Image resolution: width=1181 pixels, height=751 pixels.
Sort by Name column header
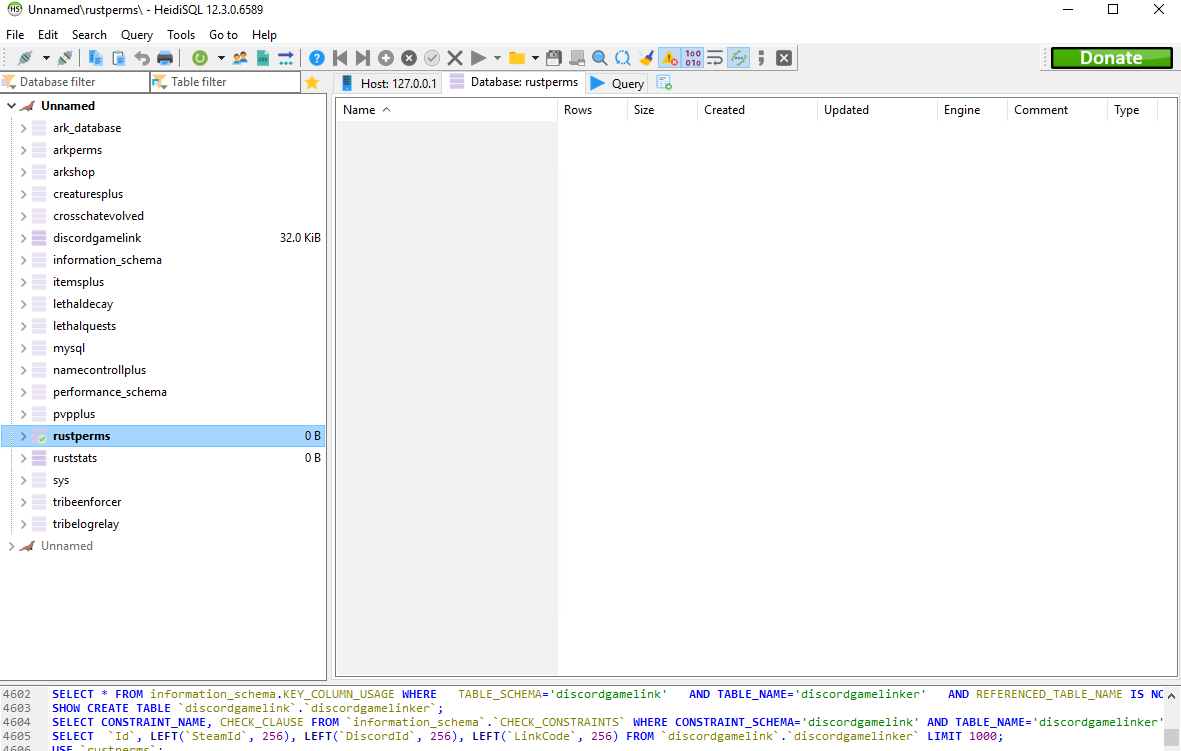446,110
